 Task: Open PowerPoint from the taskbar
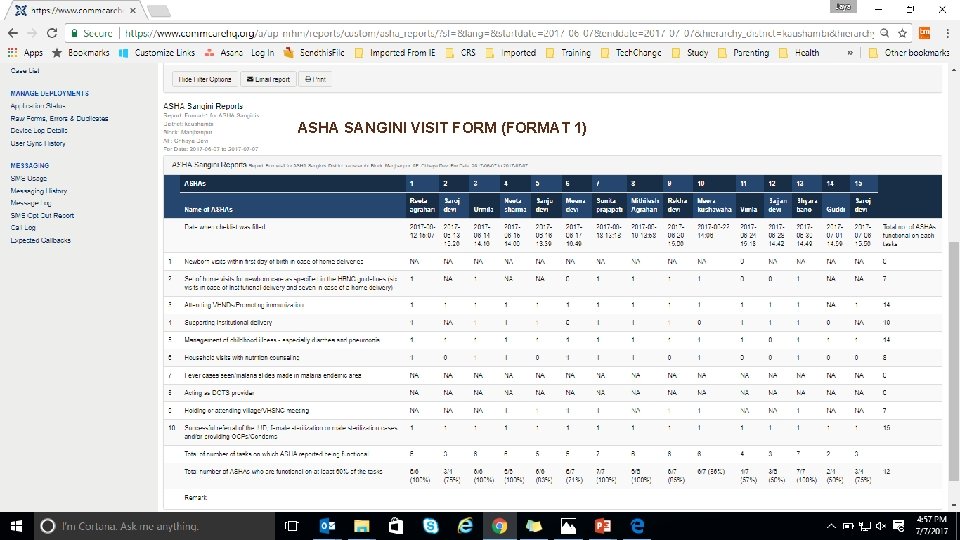pos(603,526)
